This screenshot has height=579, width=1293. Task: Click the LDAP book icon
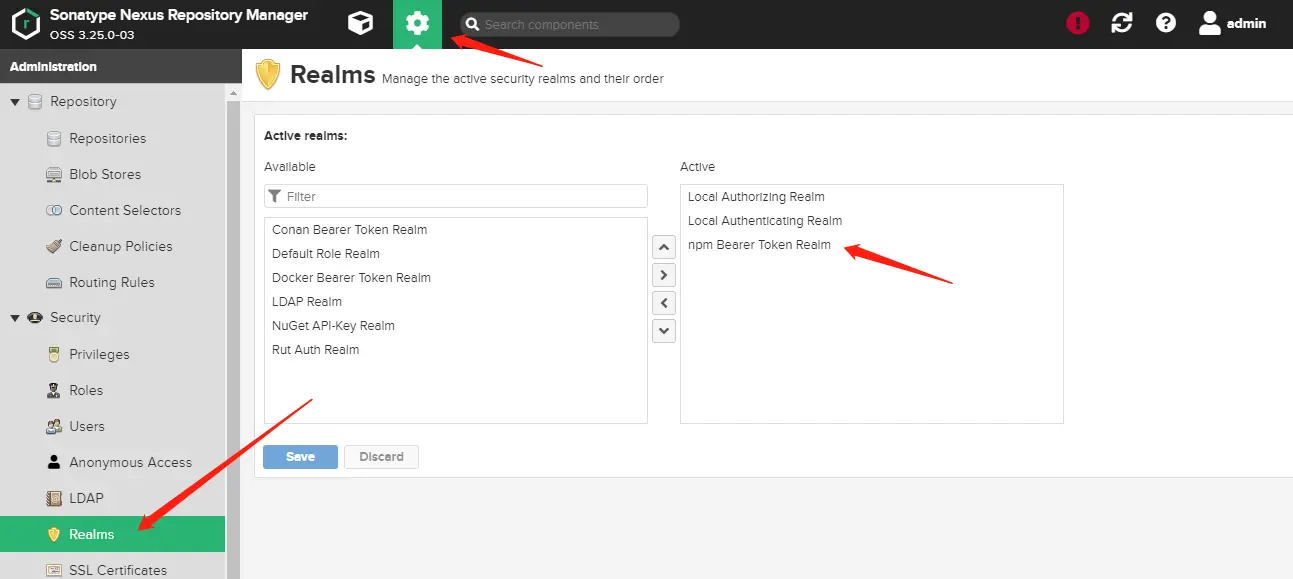(x=54, y=498)
